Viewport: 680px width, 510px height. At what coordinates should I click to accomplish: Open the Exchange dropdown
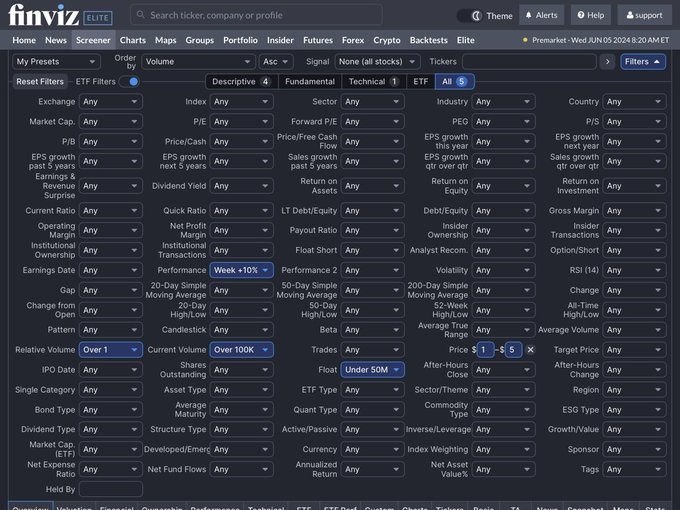point(111,101)
